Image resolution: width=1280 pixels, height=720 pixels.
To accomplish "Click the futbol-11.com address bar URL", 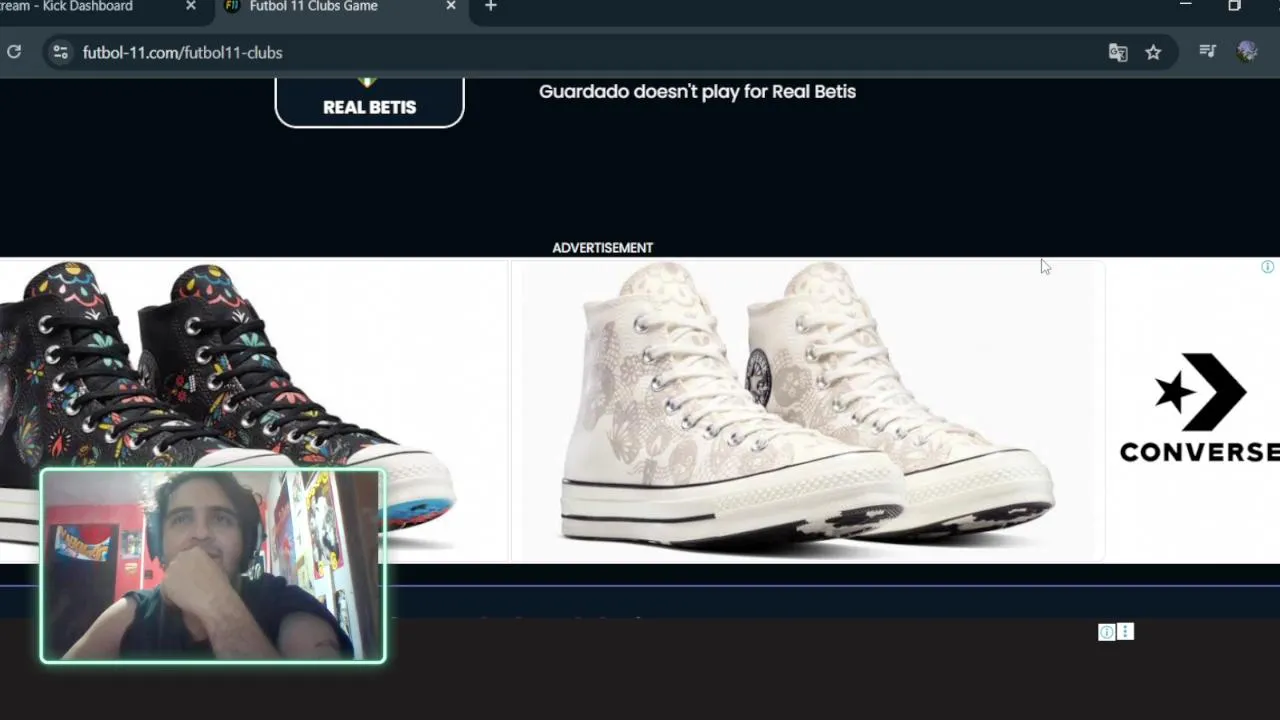I will pyautogui.click(x=182, y=53).
